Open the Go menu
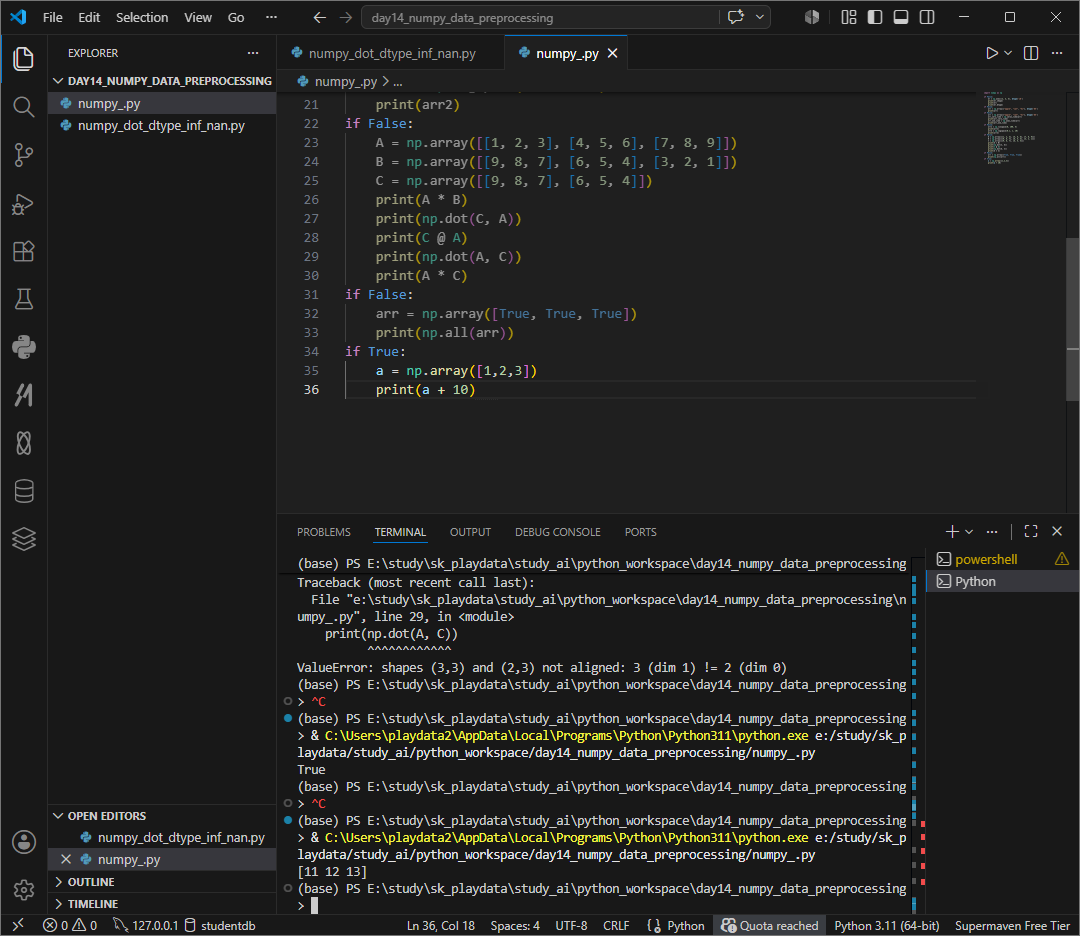1080x936 pixels. point(236,17)
